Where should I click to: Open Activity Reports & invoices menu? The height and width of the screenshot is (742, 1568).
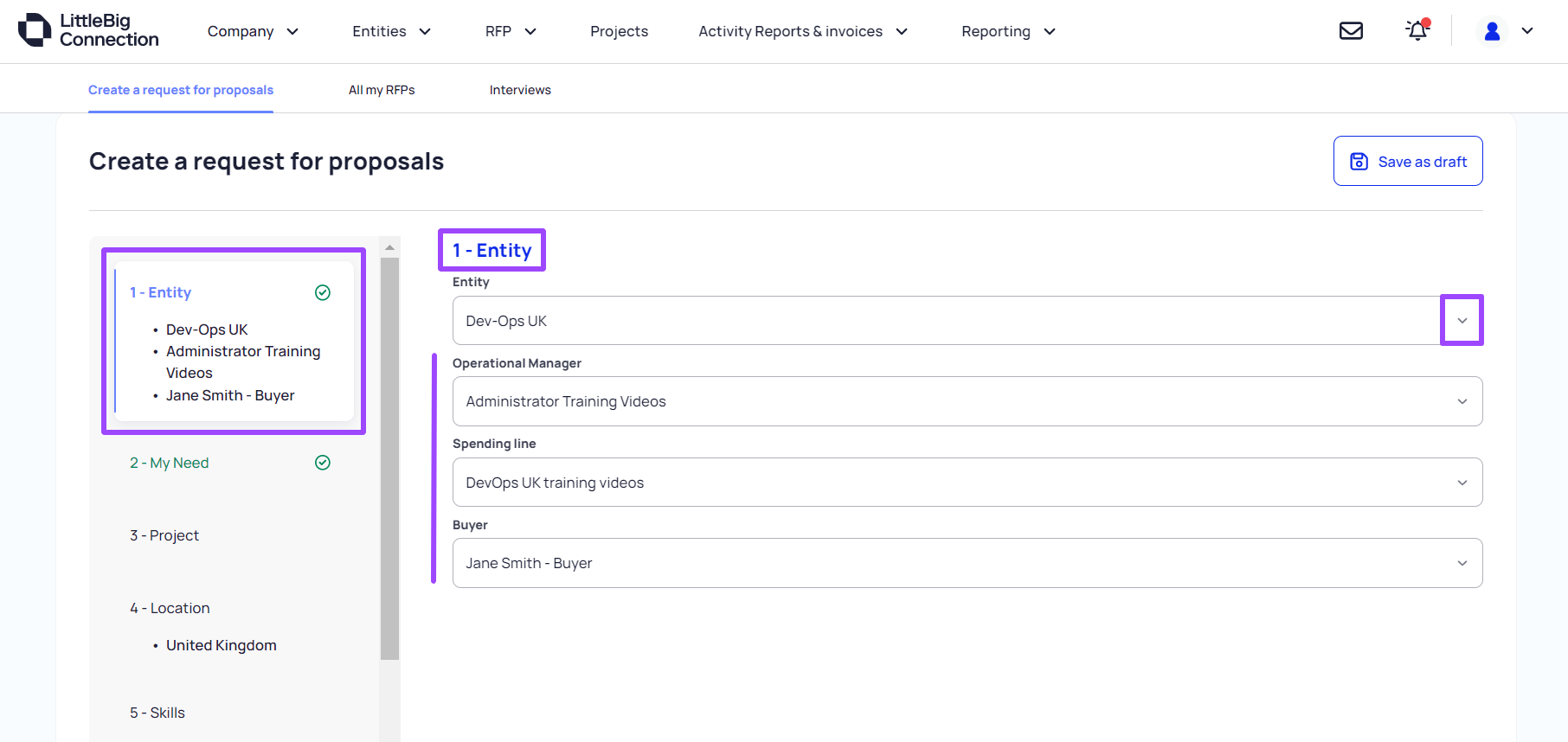click(x=803, y=31)
